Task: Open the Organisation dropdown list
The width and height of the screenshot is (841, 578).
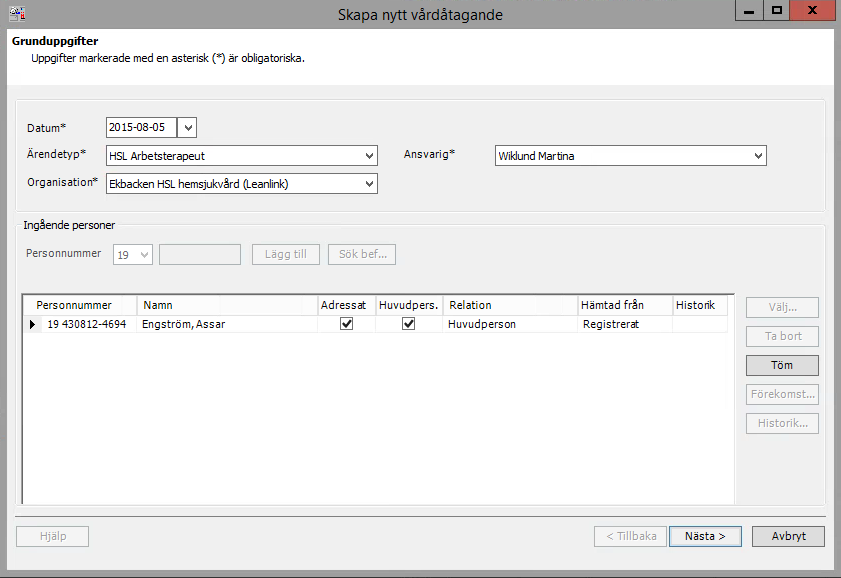Action: (369, 184)
